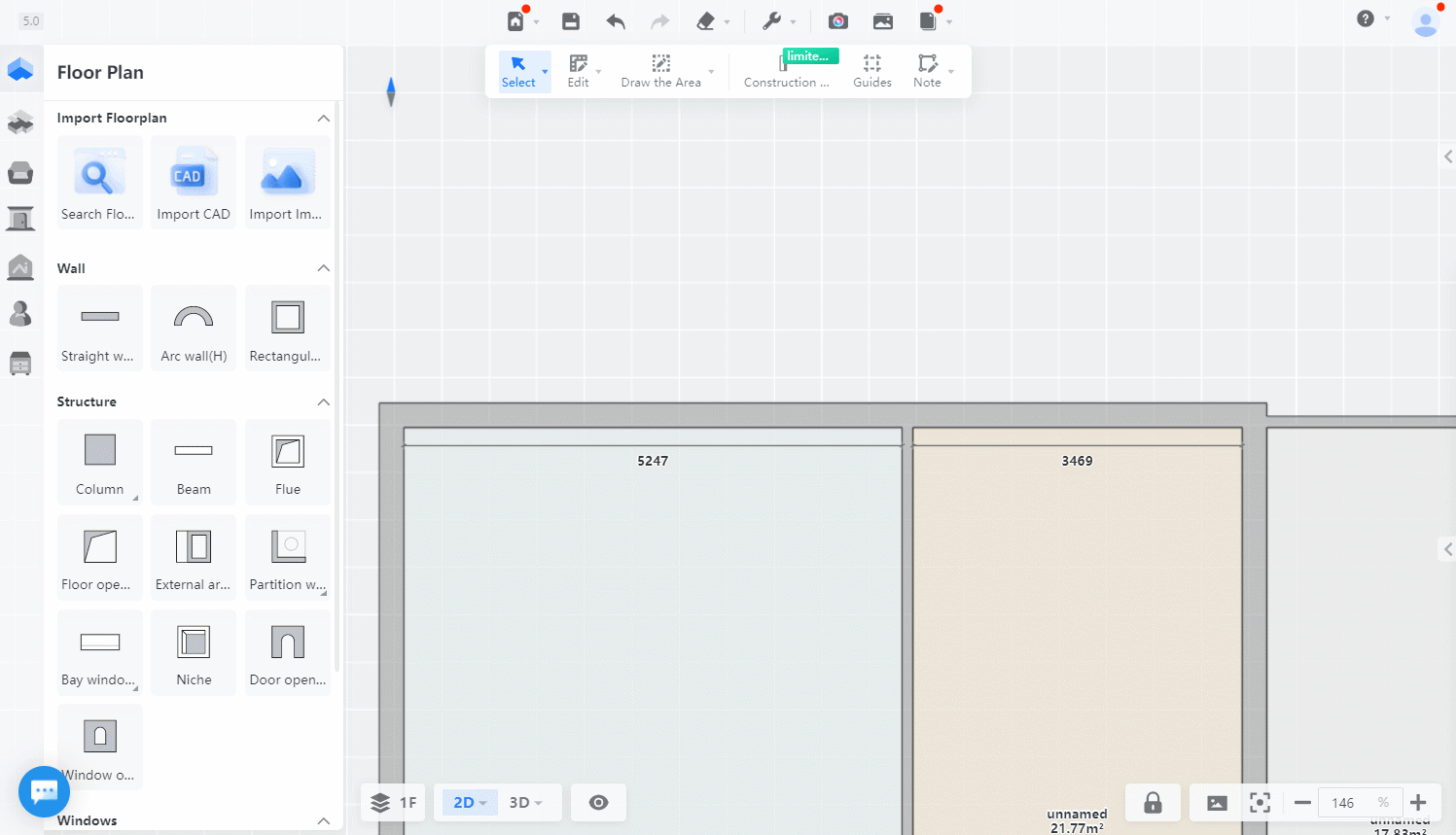Select the Niche structure tool

194,652
